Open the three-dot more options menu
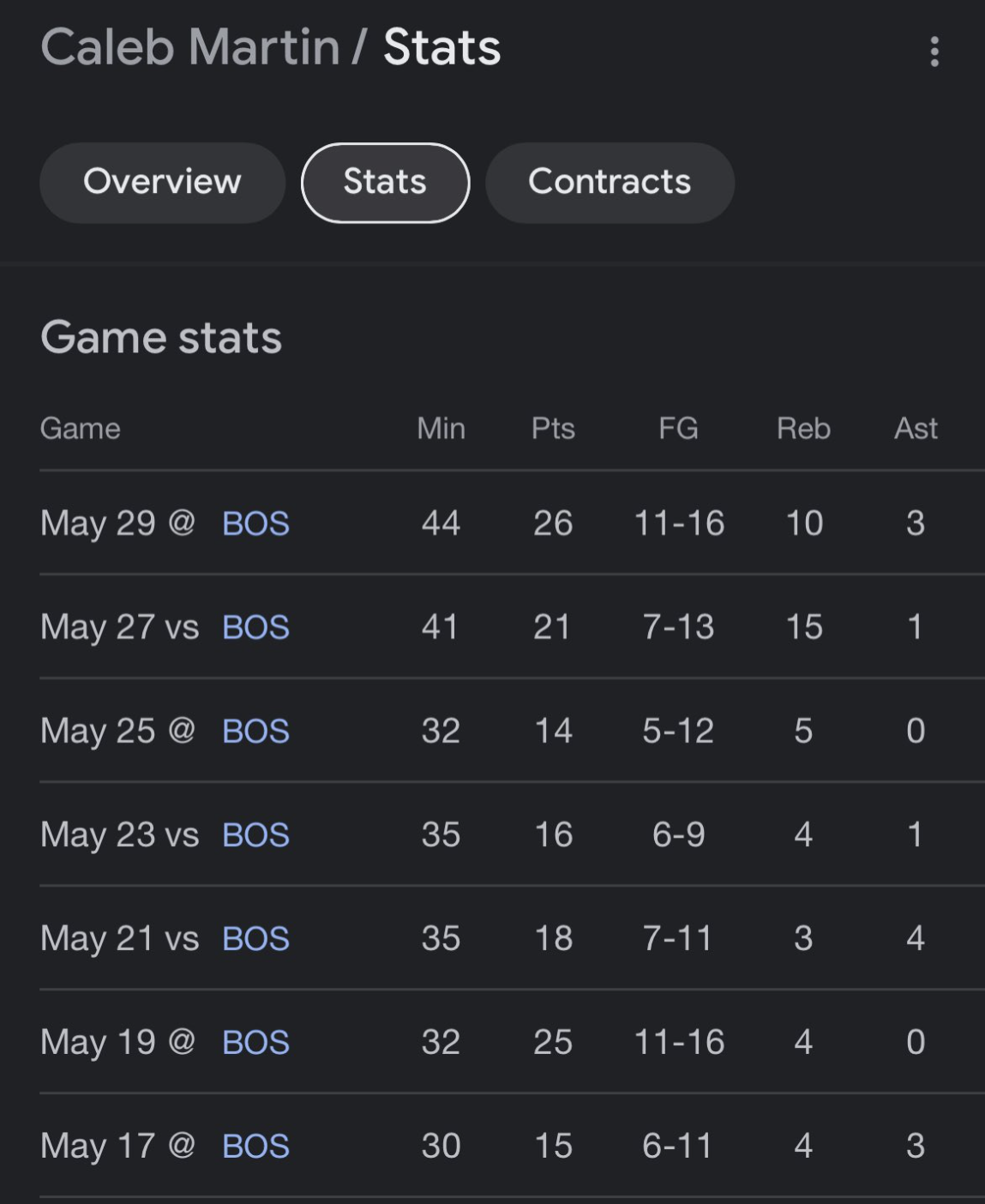Screen dimensions: 985x1204 pos(934,51)
